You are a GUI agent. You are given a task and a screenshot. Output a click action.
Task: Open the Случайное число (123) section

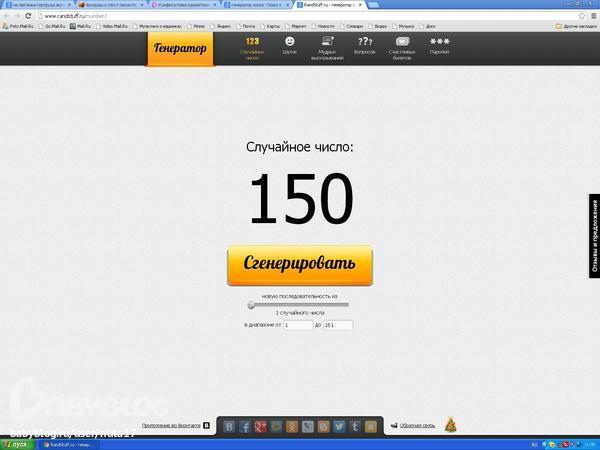(252, 46)
